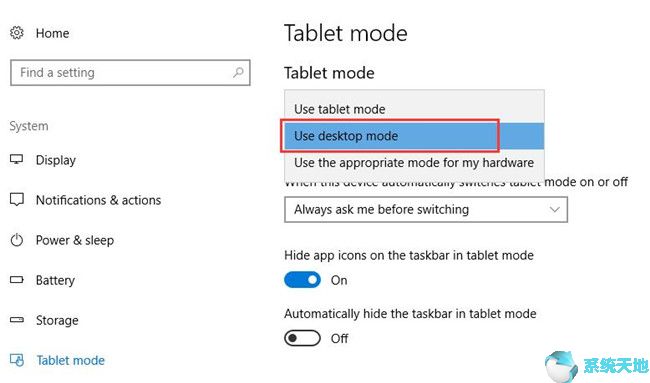Focus the Find a setting search box
This screenshot has height=383, width=650.
[x=130, y=73]
